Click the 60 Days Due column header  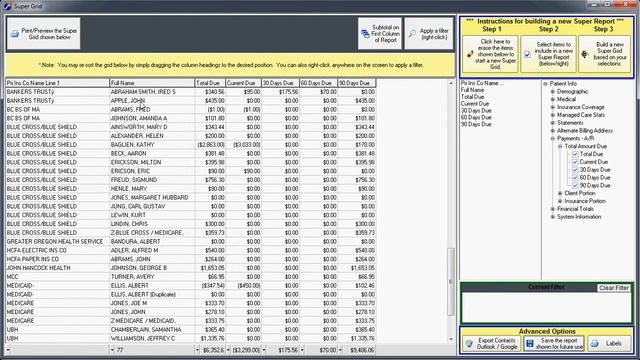tap(318, 83)
